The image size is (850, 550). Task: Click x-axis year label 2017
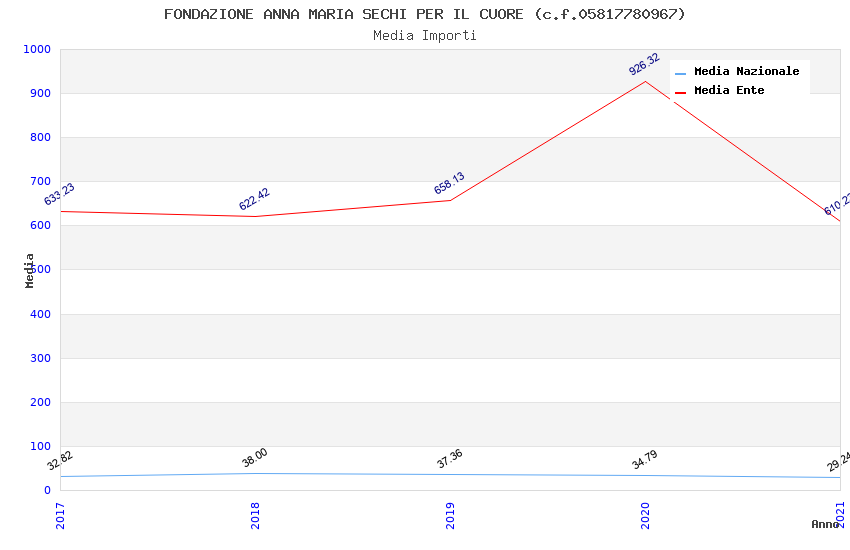[x=60, y=516]
